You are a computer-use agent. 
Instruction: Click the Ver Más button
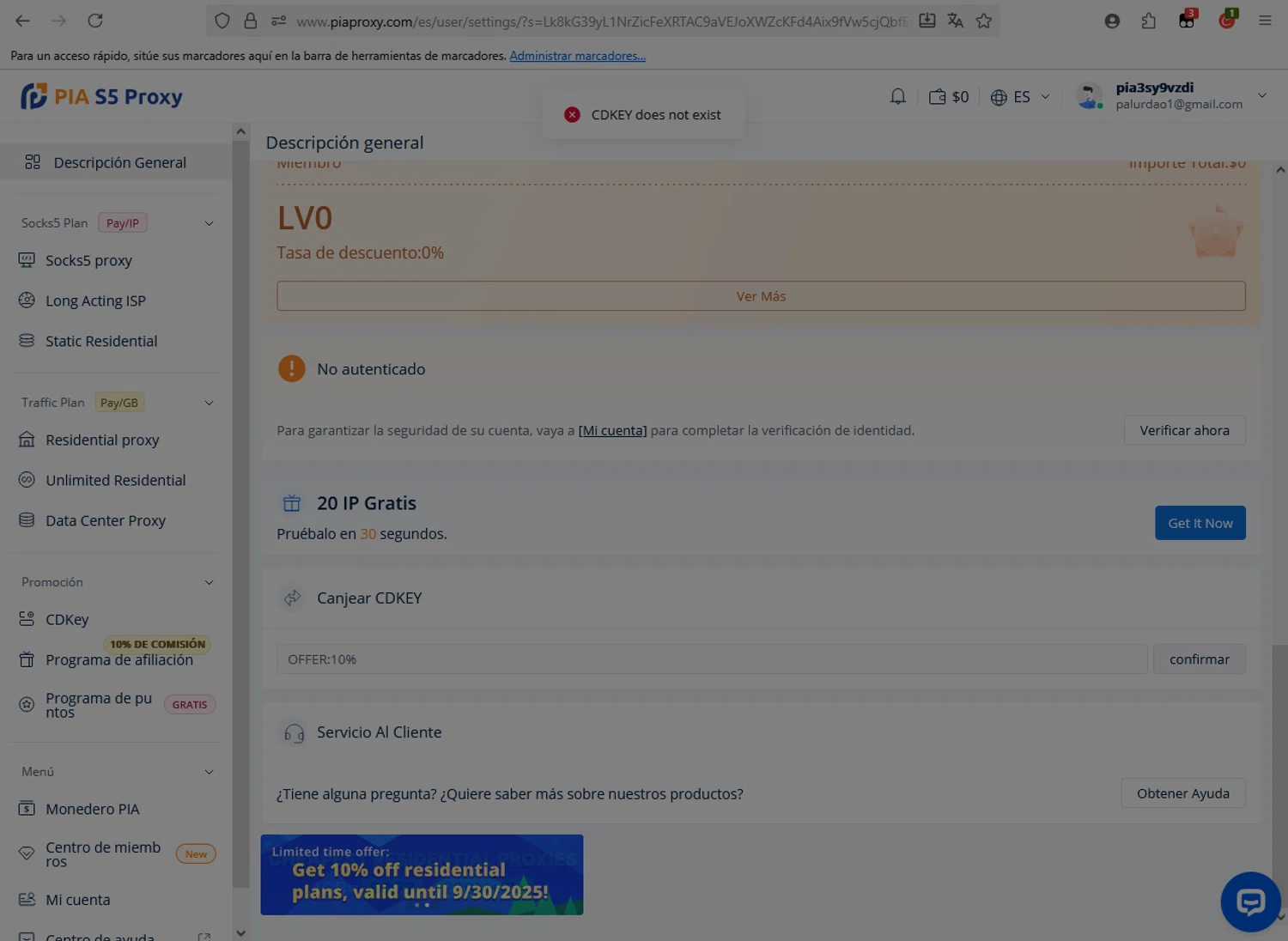(x=761, y=296)
